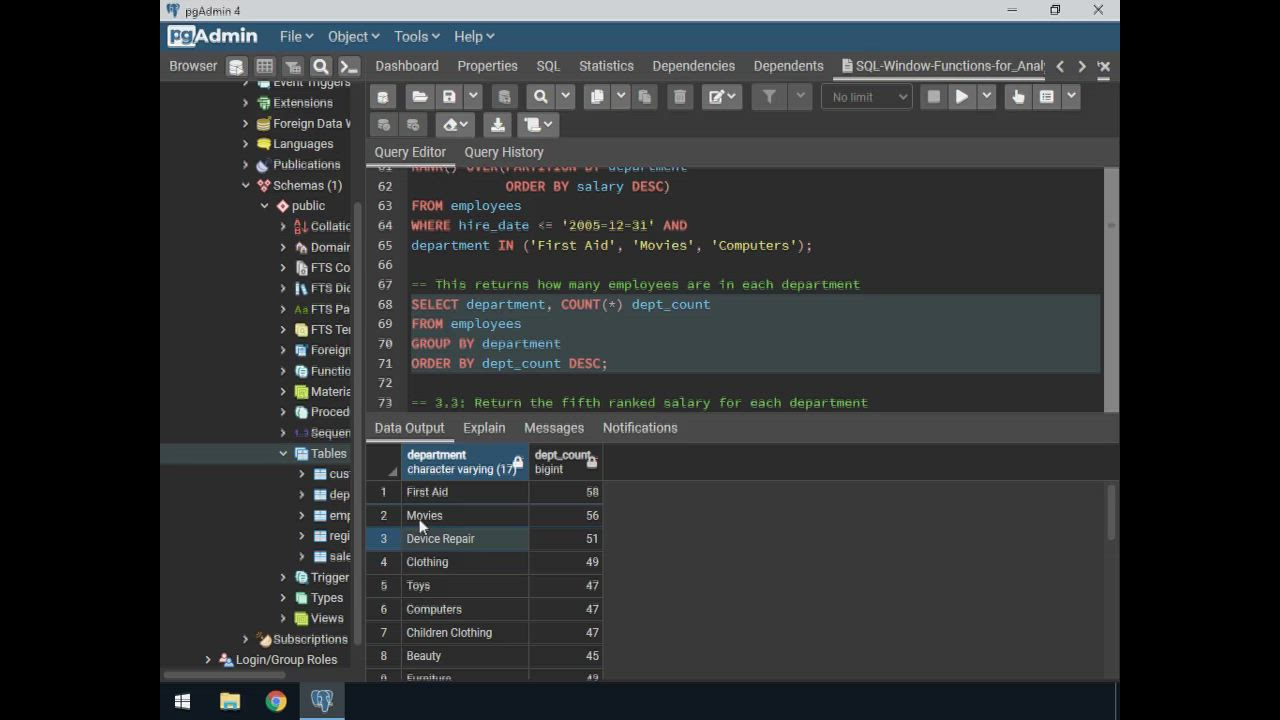Click the Copy icon in query toolbar

597,97
